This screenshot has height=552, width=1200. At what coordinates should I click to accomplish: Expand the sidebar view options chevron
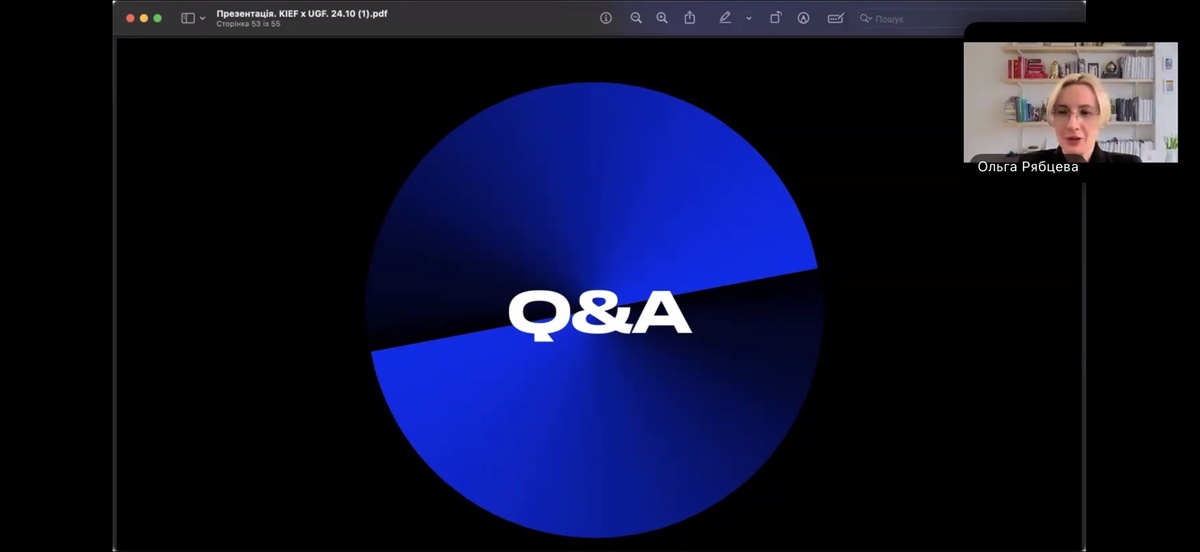coord(202,18)
